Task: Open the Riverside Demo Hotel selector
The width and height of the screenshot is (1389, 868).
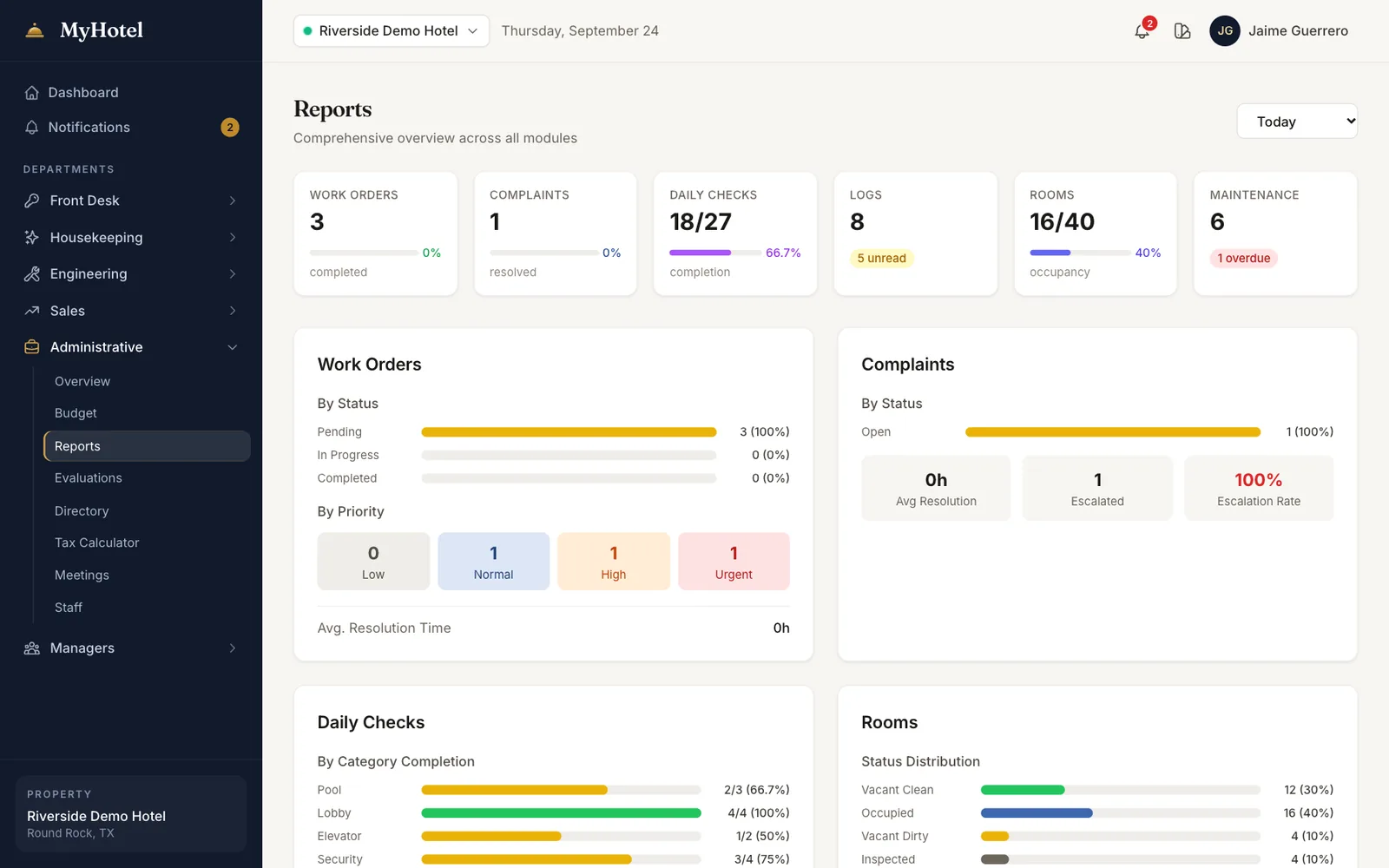Action: [x=392, y=31]
